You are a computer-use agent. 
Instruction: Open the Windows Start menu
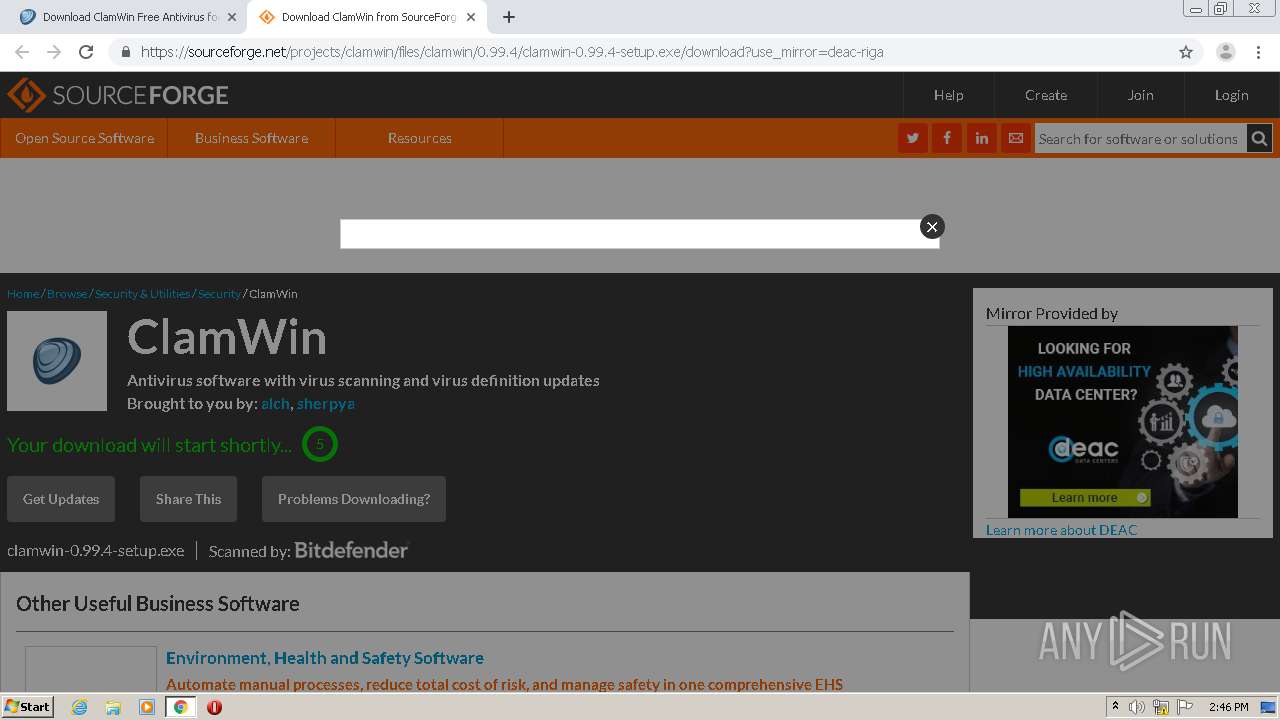coord(27,707)
